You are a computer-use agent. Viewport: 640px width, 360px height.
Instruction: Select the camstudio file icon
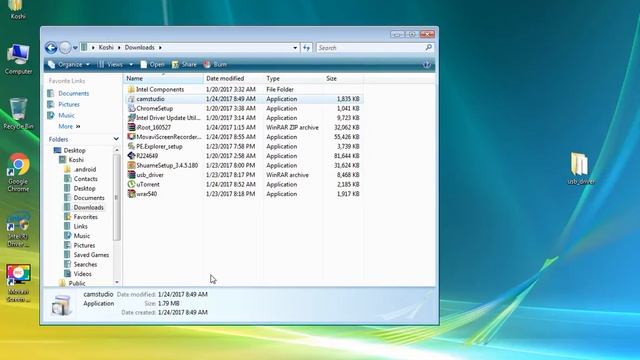tap(131, 99)
